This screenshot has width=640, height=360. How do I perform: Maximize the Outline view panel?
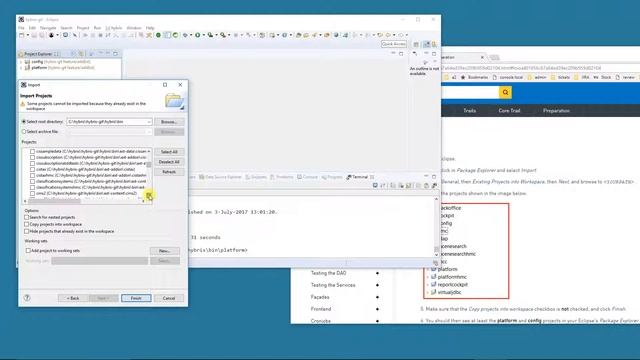(434, 53)
